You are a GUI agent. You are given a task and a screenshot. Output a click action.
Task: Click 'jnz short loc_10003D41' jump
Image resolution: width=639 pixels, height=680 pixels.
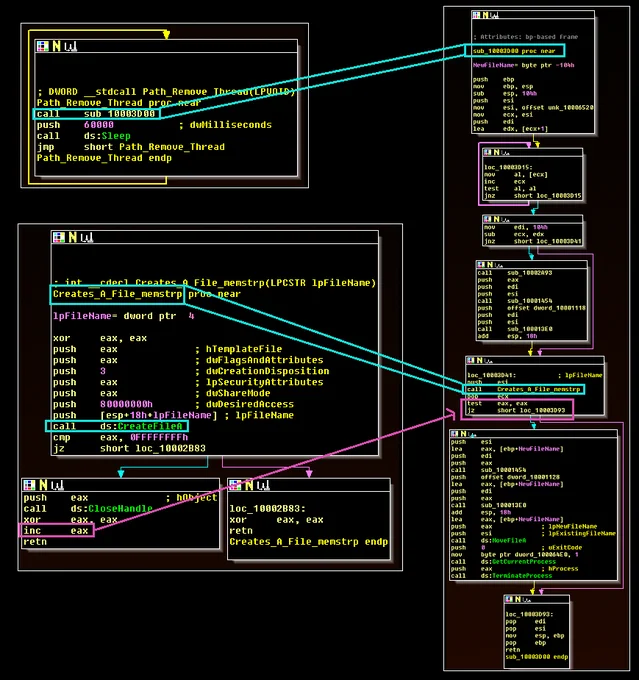532,242
